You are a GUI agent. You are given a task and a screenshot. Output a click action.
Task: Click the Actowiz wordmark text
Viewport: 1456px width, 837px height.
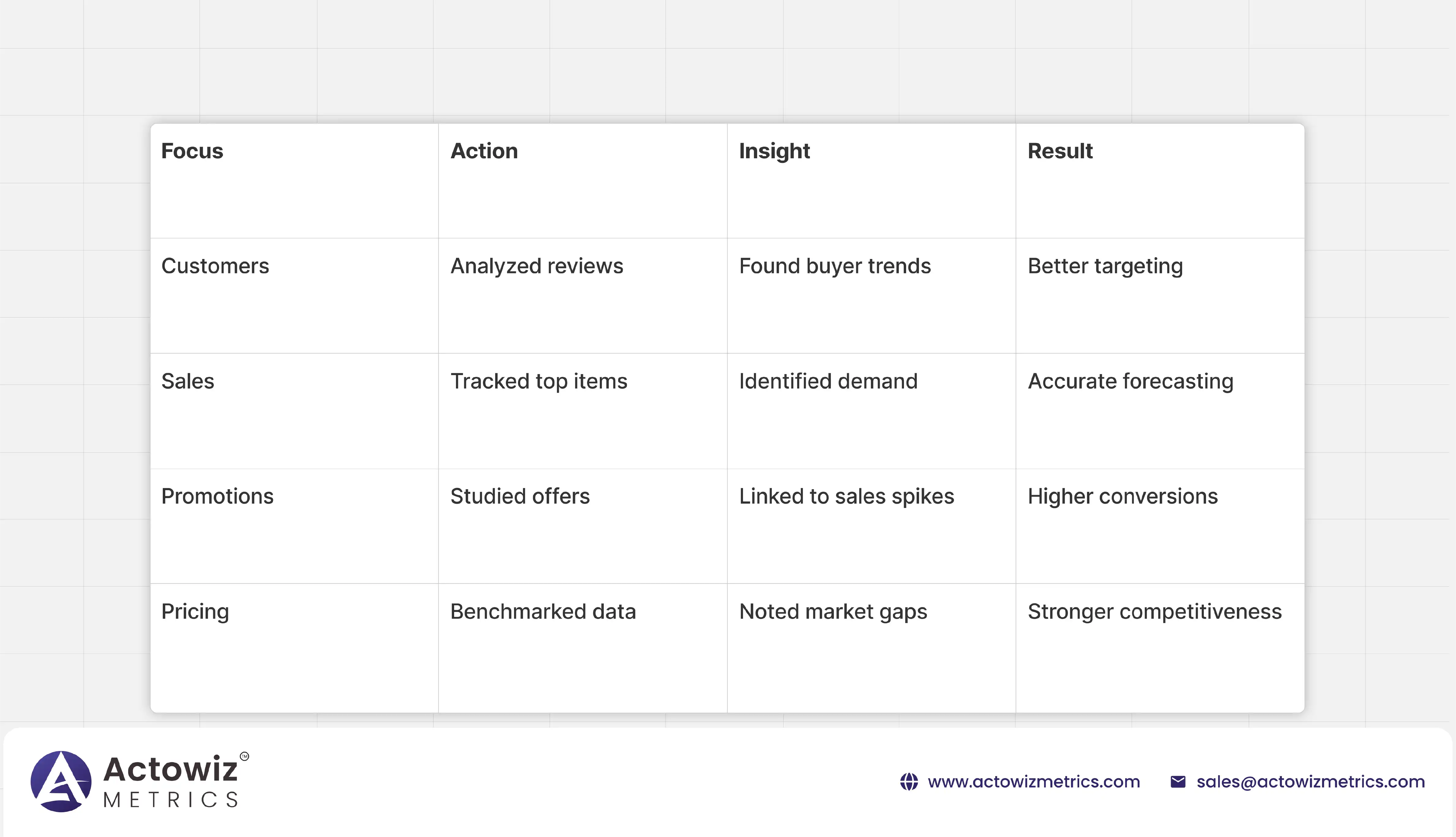click(170, 769)
